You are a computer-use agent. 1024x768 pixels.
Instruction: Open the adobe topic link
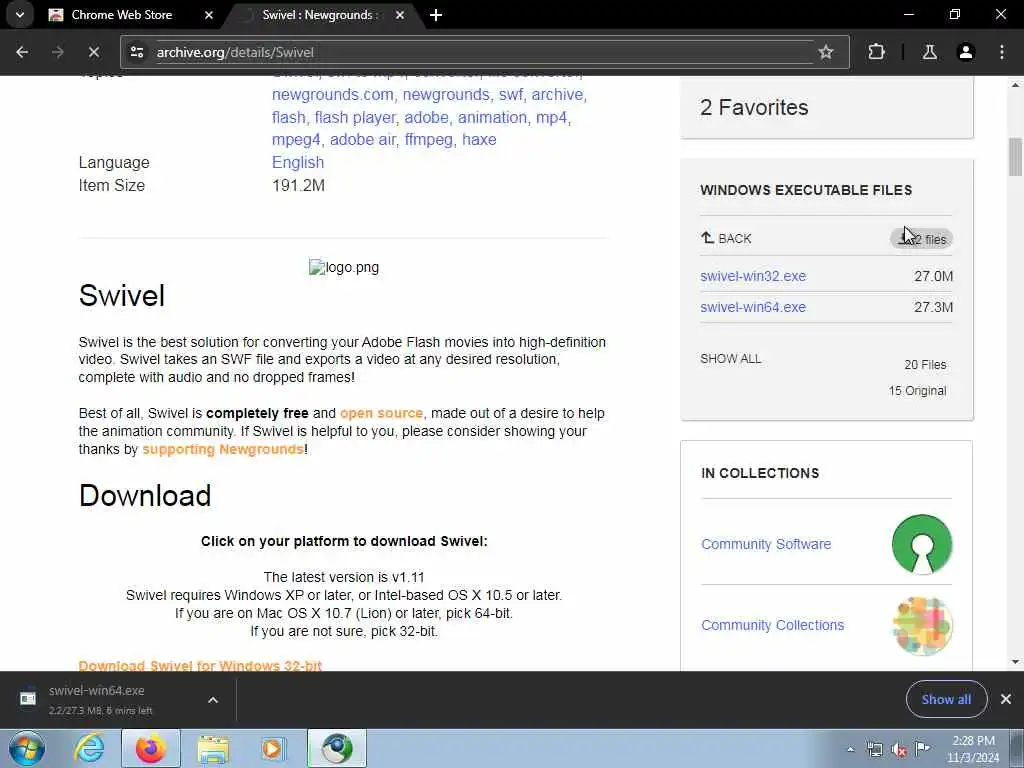click(x=426, y=118)
